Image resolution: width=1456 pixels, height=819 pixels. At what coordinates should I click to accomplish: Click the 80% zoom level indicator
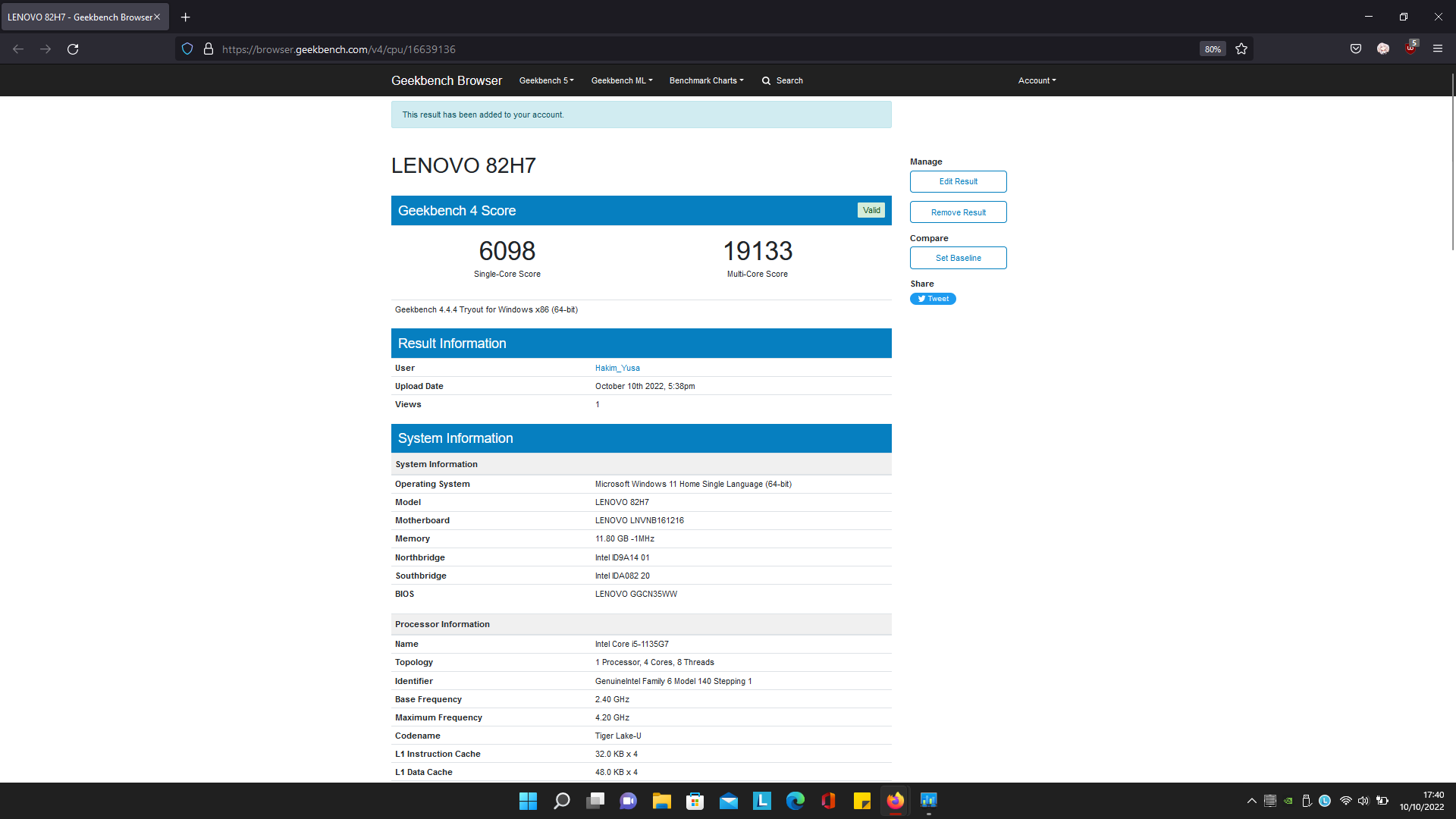(x=1213, y=49)
